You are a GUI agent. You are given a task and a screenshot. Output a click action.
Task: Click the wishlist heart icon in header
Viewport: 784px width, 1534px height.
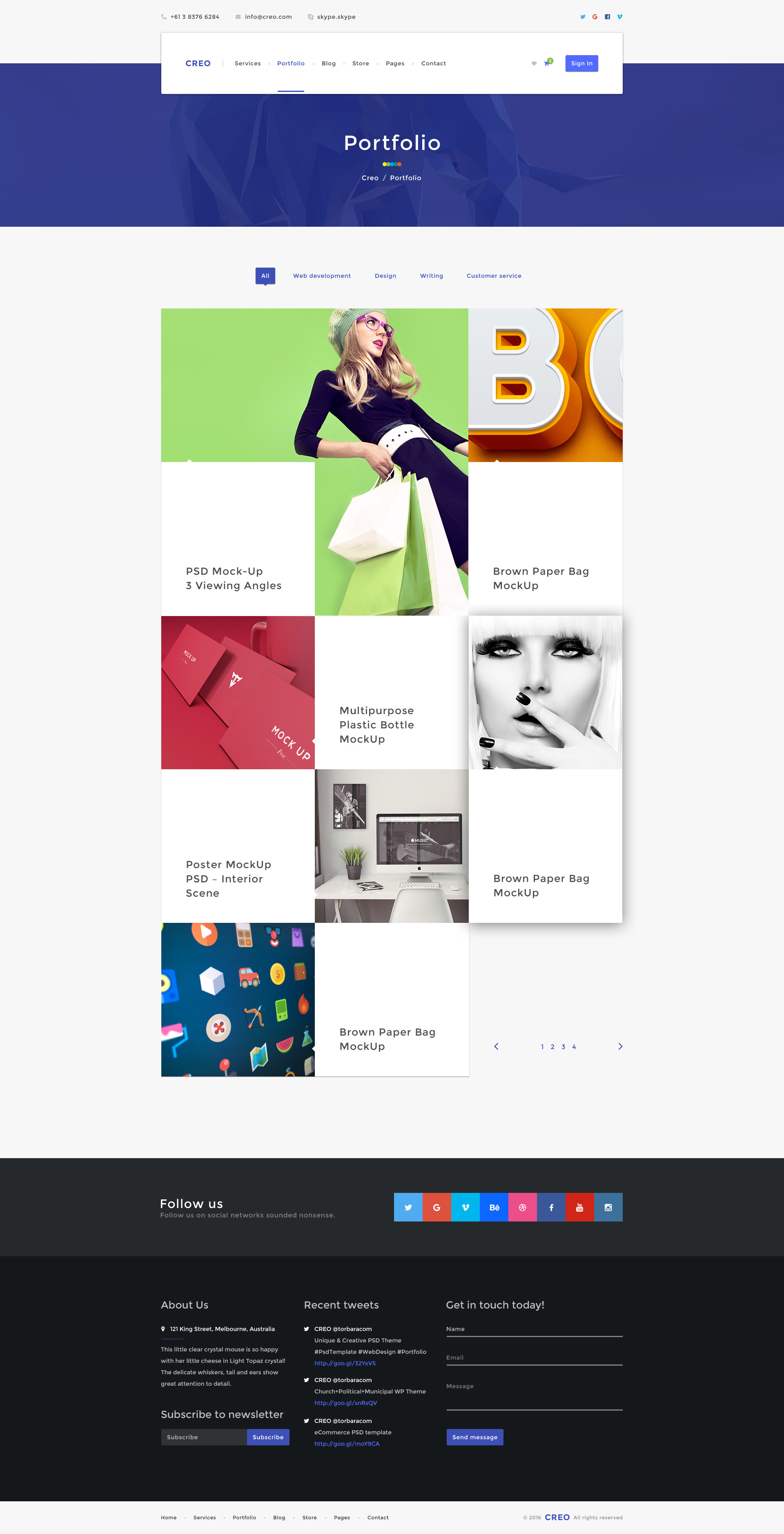(534, 64)
